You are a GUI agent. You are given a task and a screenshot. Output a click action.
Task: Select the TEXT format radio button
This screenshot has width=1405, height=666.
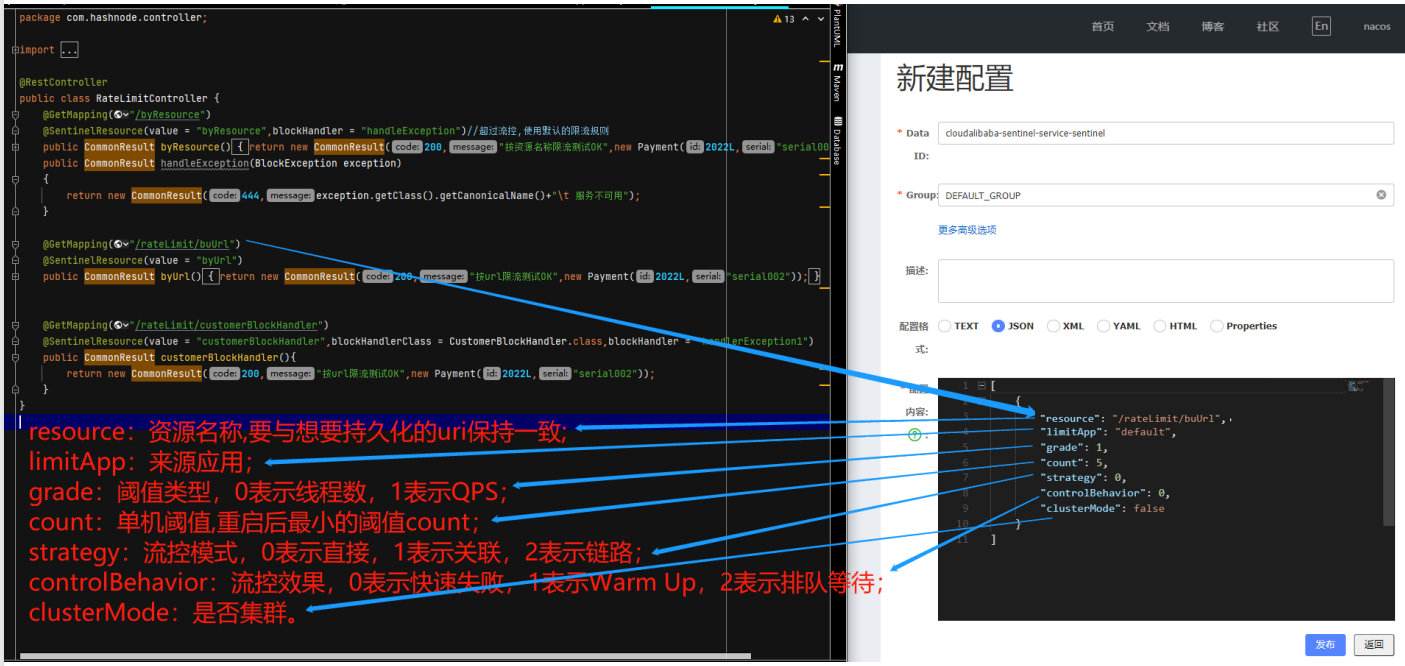[945, 326]
